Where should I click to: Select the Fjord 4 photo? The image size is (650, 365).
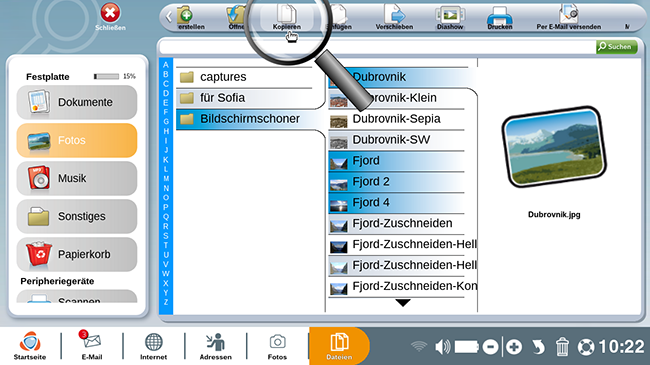click(x=397, y=203)
